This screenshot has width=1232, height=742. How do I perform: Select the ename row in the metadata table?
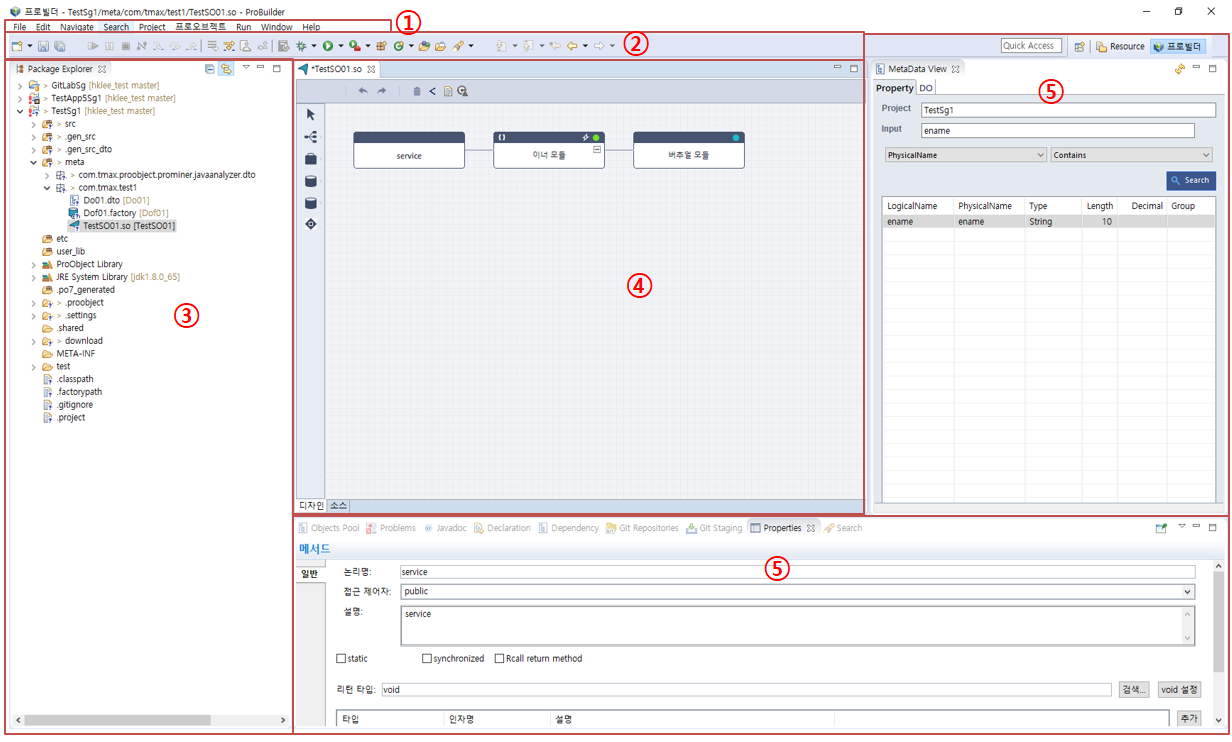pyautogui.click(x=1049, y=222)
